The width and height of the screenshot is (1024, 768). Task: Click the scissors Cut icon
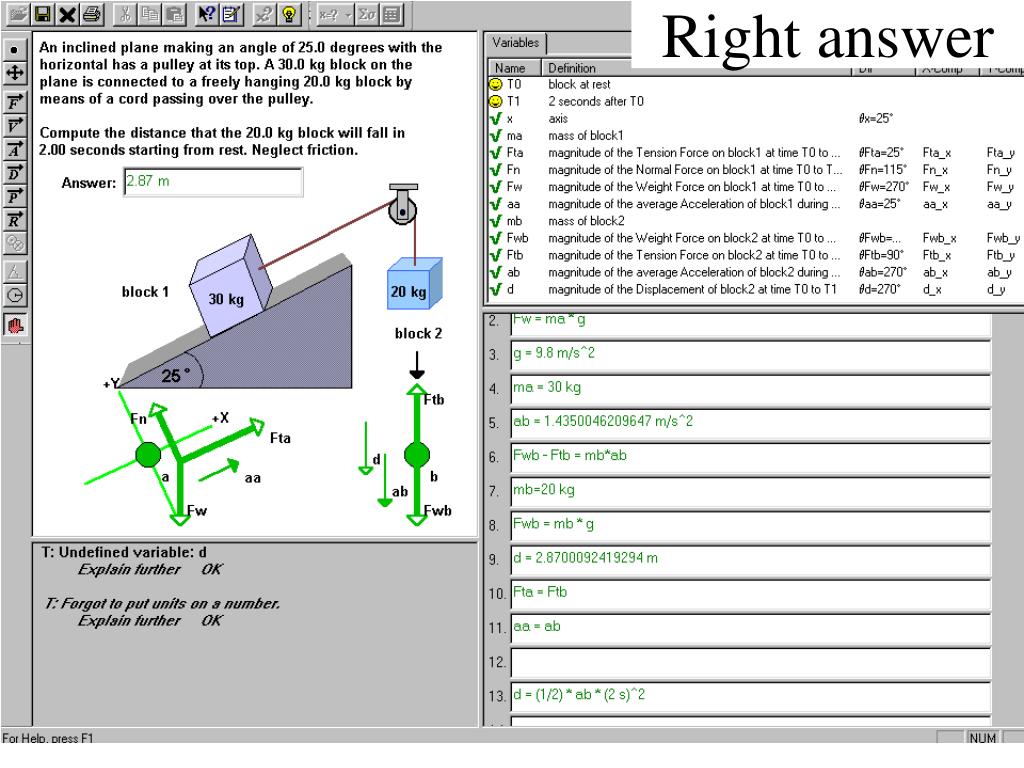pyautogui.click(x=125, y=14)
